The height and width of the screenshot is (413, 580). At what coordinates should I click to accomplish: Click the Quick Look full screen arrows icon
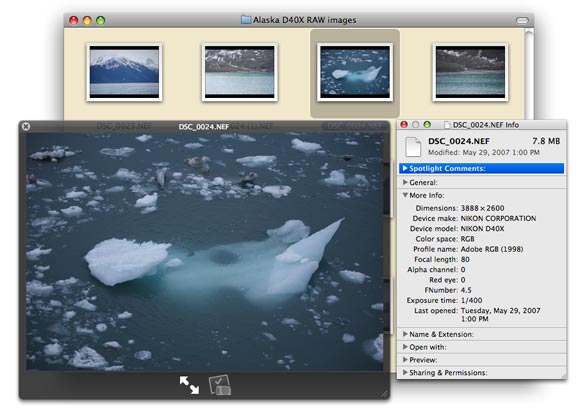tap(189, 385)
